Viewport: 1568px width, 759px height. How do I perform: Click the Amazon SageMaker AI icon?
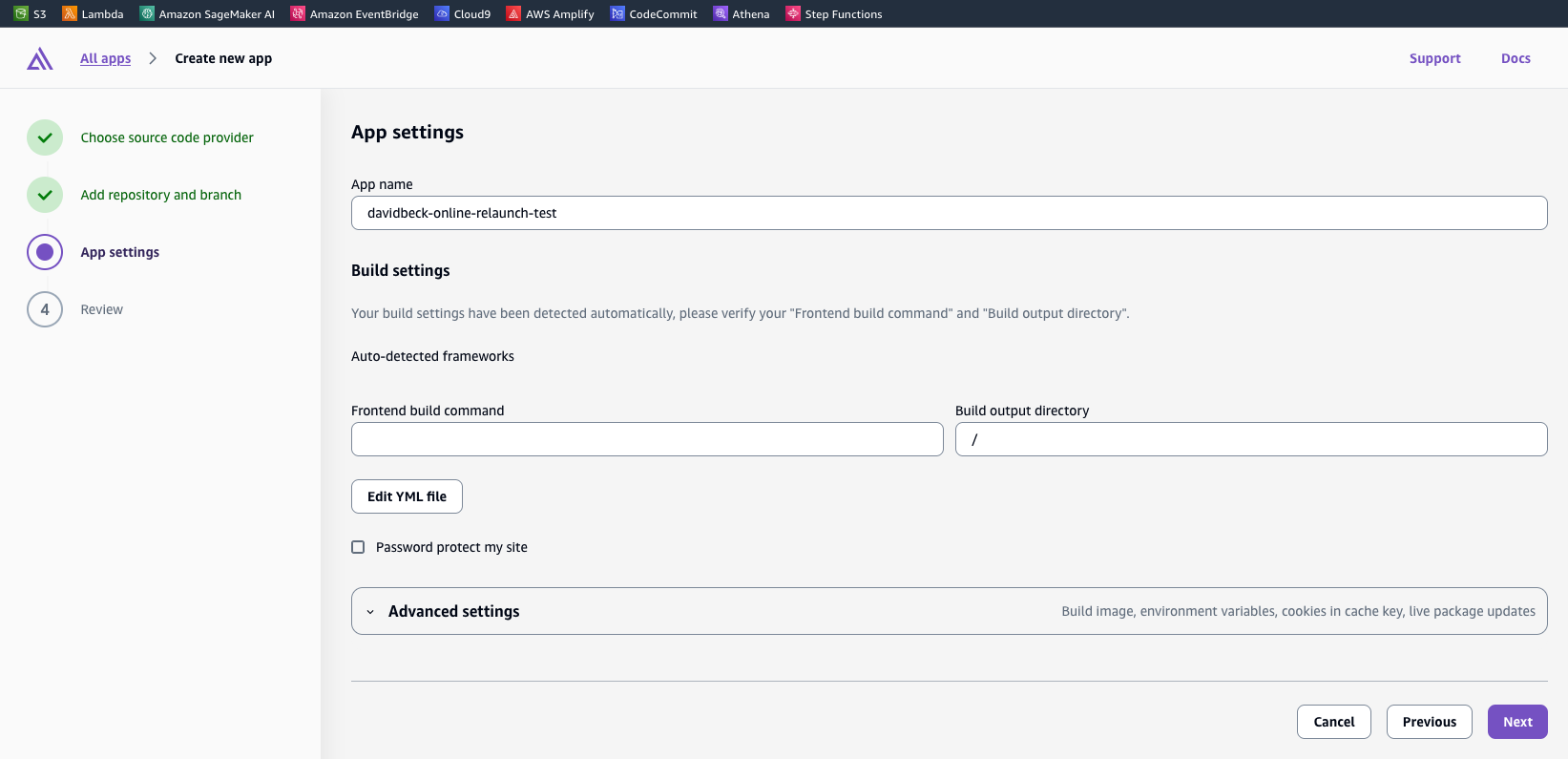point(147,13)
